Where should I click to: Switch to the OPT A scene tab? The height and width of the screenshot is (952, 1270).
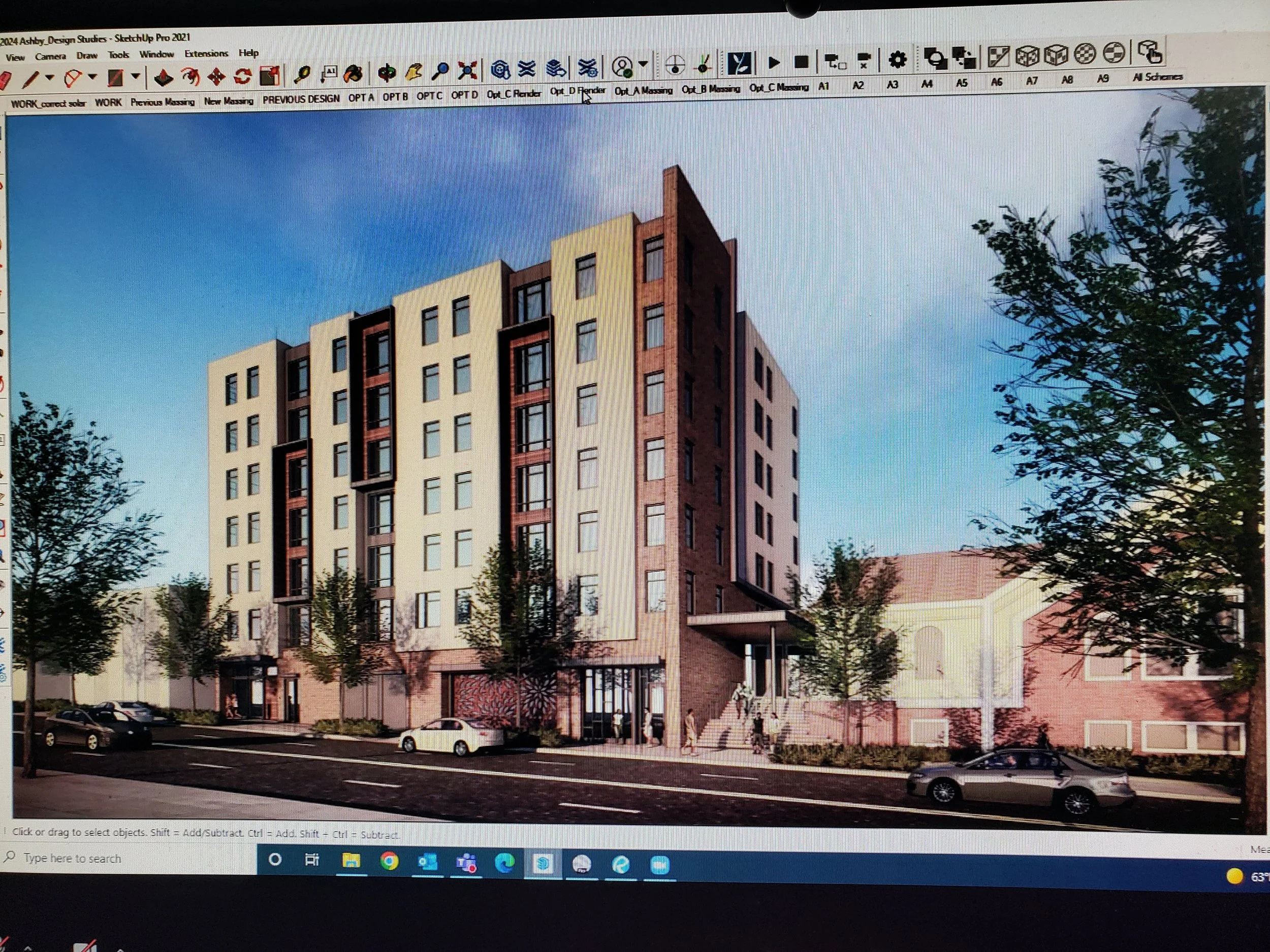click(361, 97)
